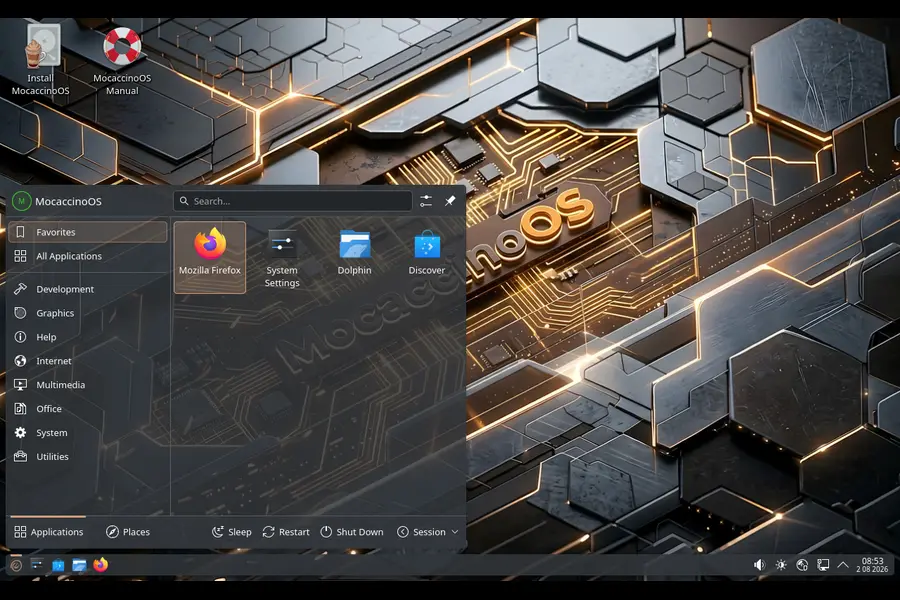Open the launcher configure sliders icon
900x600 pixels.
coord(426,201)
